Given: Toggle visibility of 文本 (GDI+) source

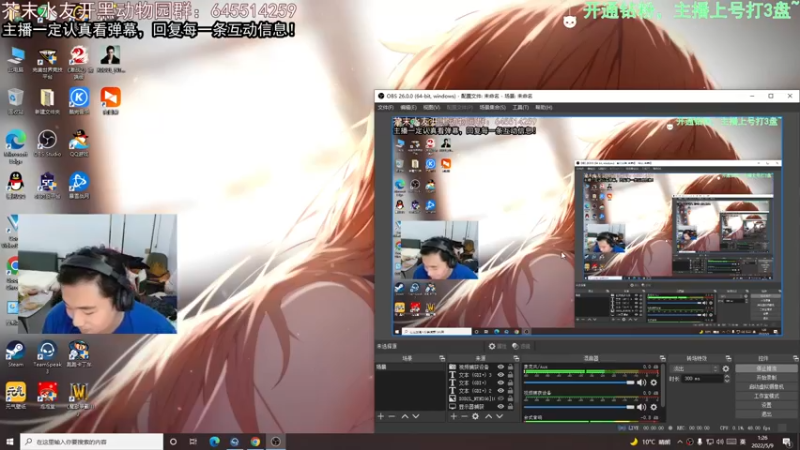Looking at the screenshot, I should coord(501,383).
